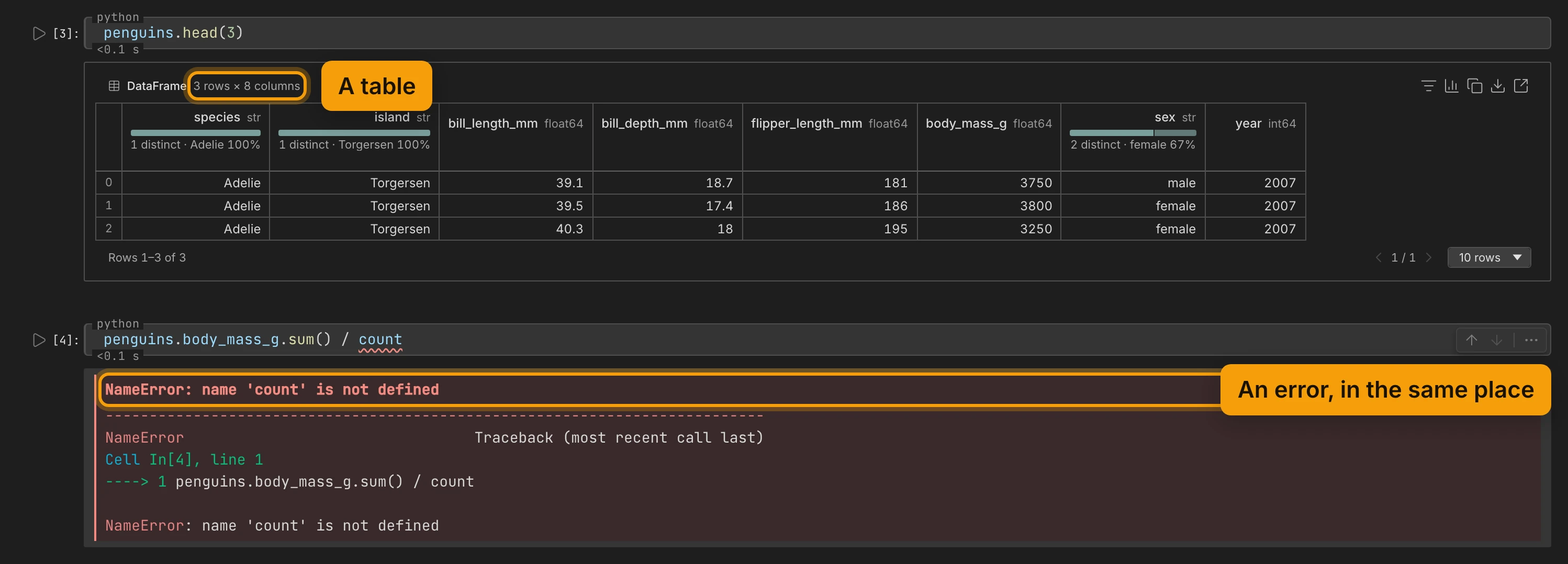Run cell [4] with play icon

coord(39,340)
